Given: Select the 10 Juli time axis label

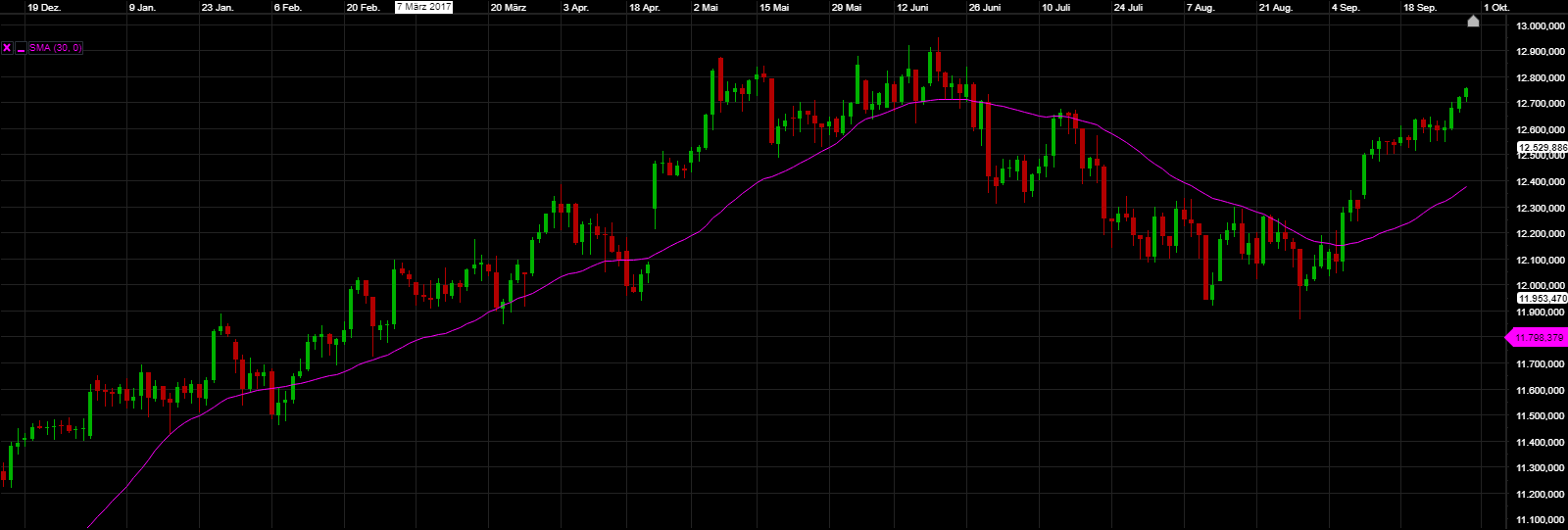Looking at the screenshot, I should (1055, 8).
